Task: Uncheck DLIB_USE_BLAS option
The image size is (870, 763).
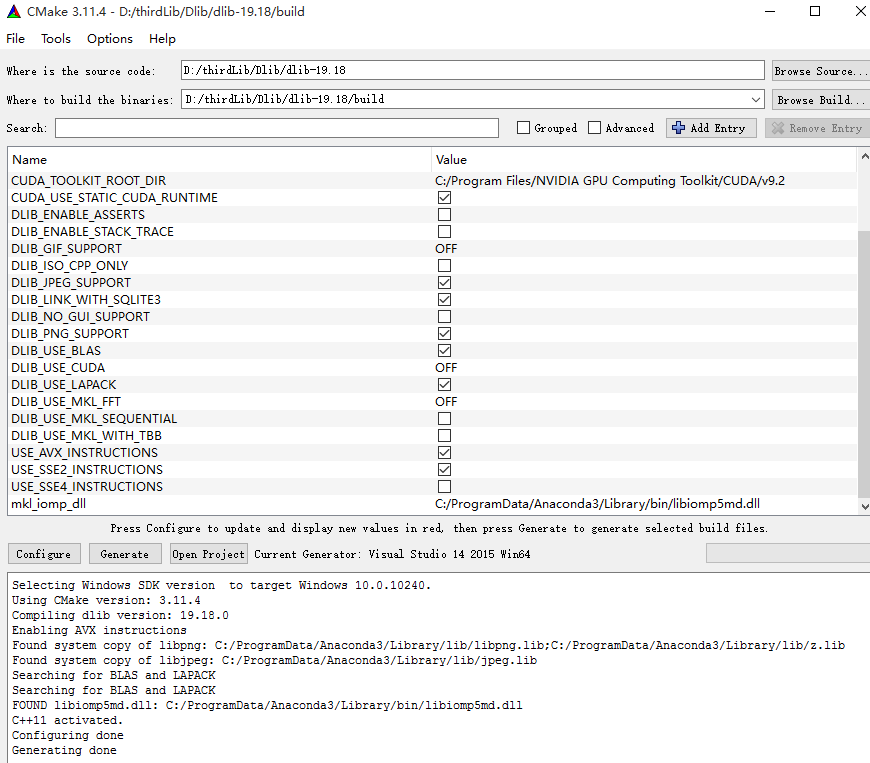Action: click(x=444, y=351)
